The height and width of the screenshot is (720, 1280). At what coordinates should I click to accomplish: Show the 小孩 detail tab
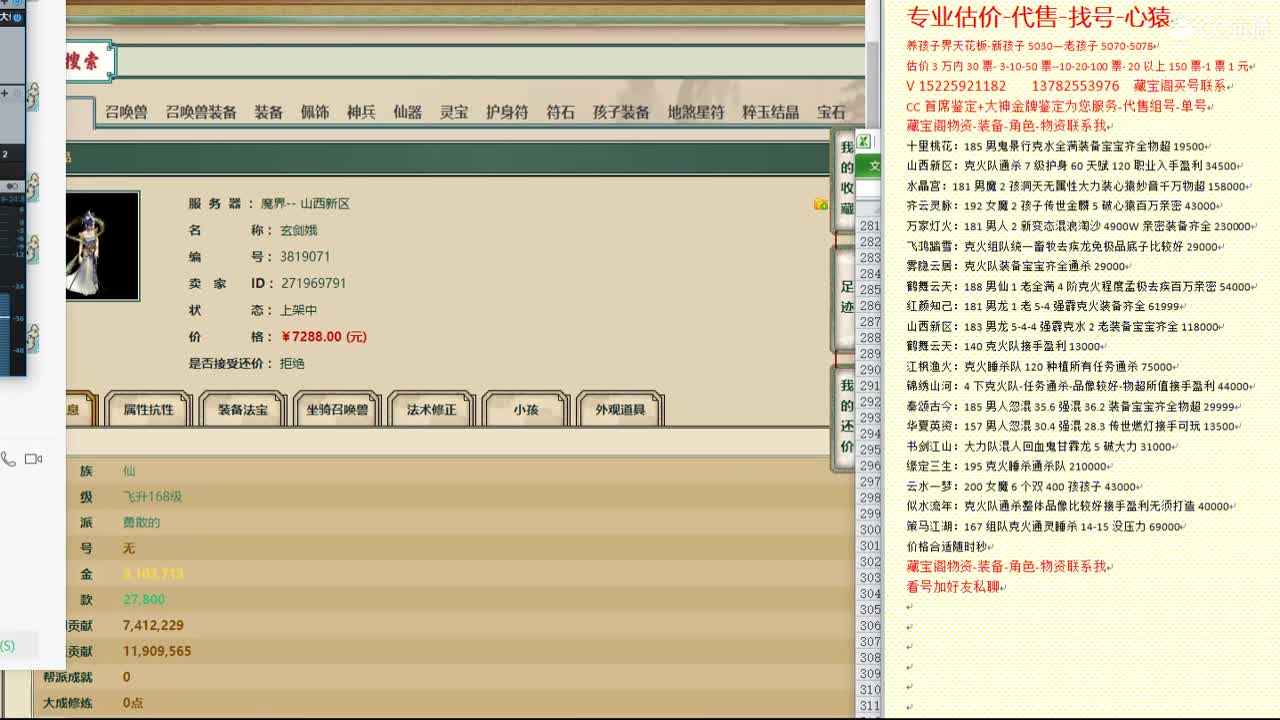pos(526,409)
